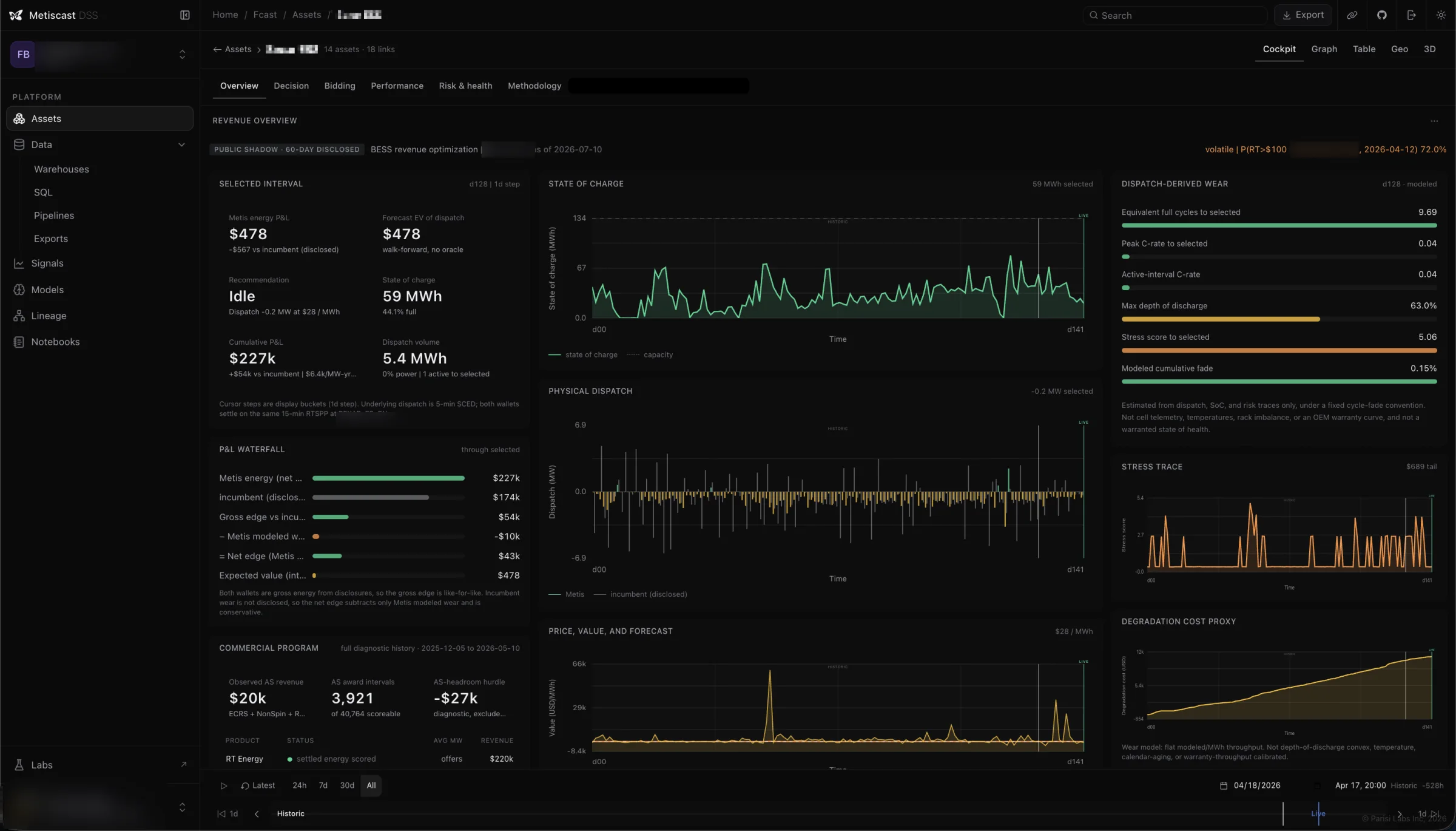Switch to the Graph view

(1324, 49)
